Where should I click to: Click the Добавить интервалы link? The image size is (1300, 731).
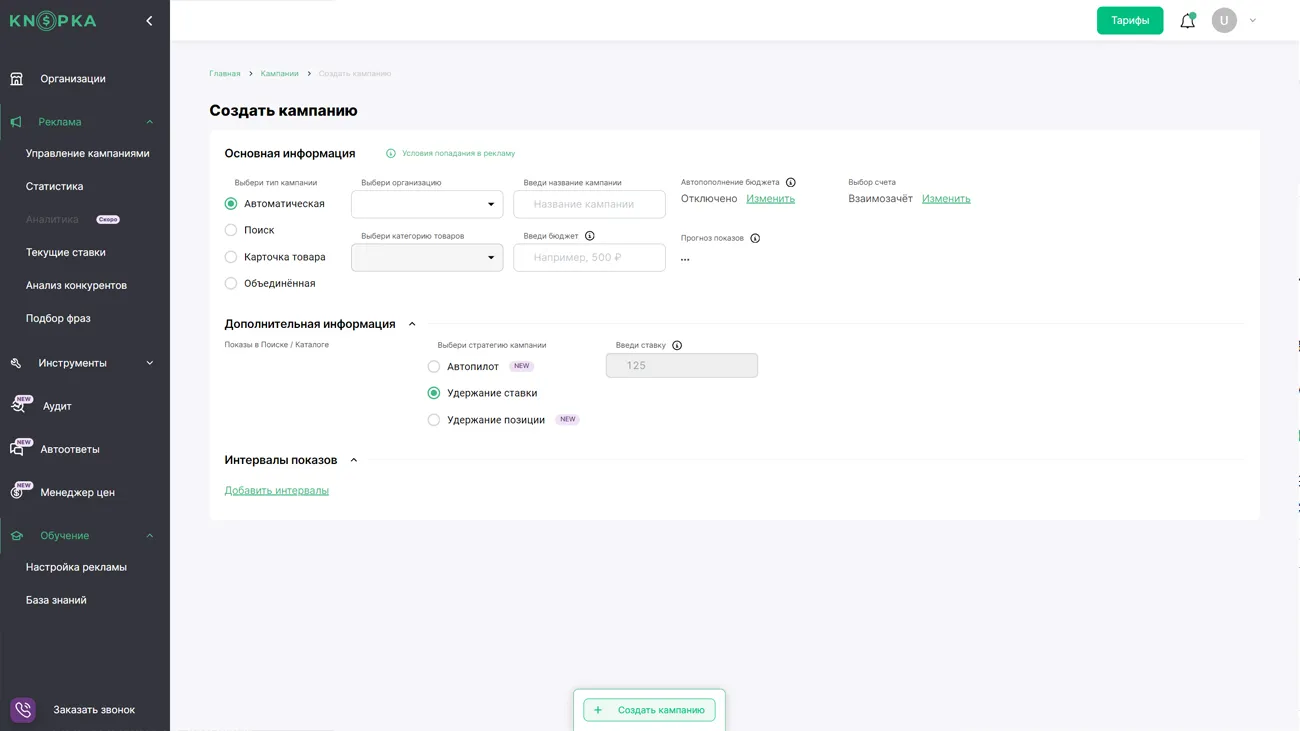pyautogui.click(x=276, y=491)
